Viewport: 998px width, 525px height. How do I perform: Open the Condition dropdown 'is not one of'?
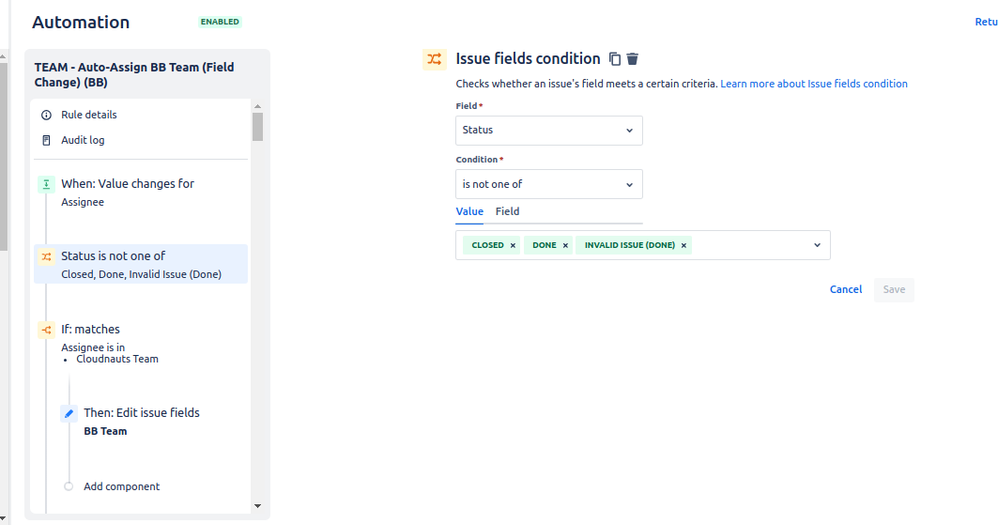pos(549,185)
